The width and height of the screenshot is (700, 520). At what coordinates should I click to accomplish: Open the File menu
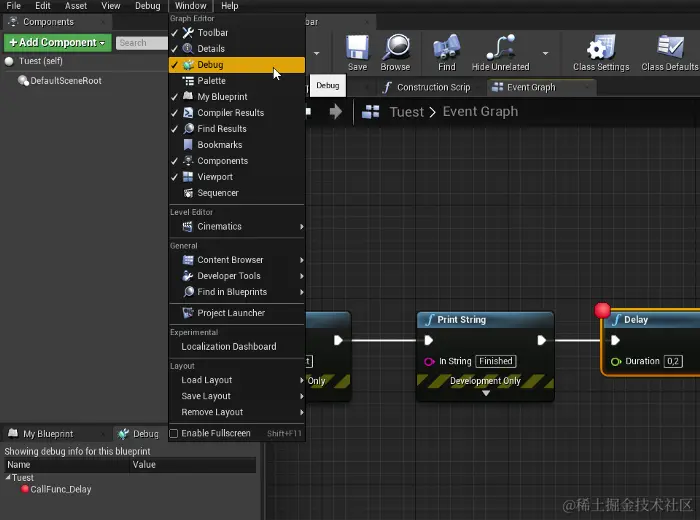click(x=13, y=6)
